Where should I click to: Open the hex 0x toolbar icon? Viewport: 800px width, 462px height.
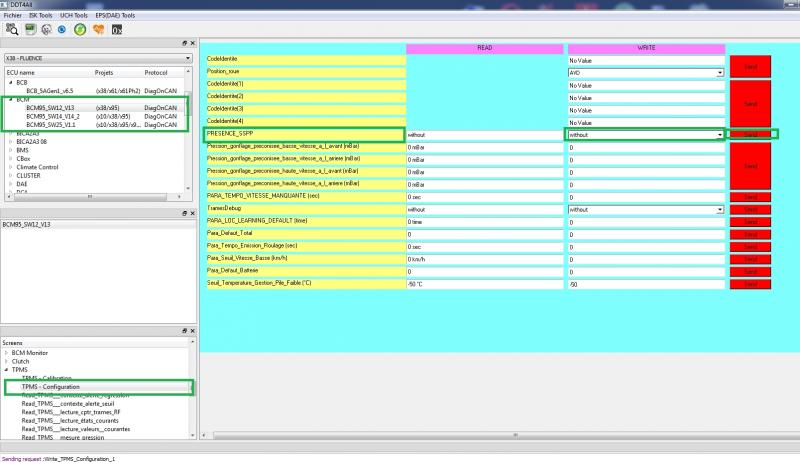[x=117, y=30]
